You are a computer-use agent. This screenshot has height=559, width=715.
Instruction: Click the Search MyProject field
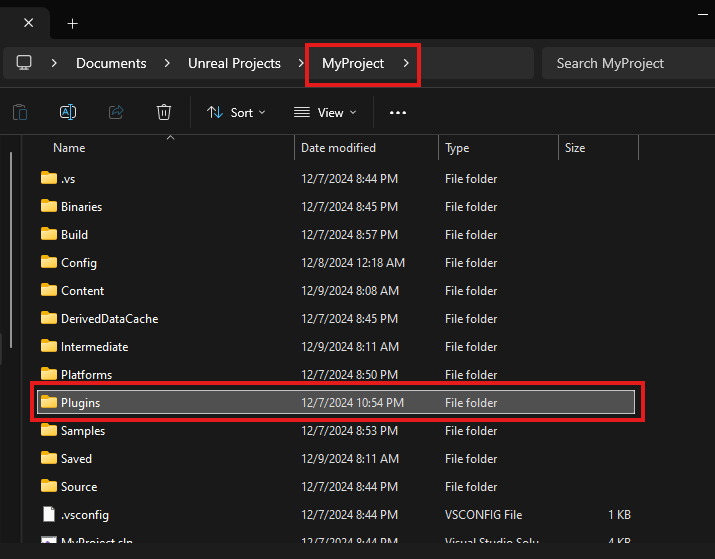pos(625,63)
